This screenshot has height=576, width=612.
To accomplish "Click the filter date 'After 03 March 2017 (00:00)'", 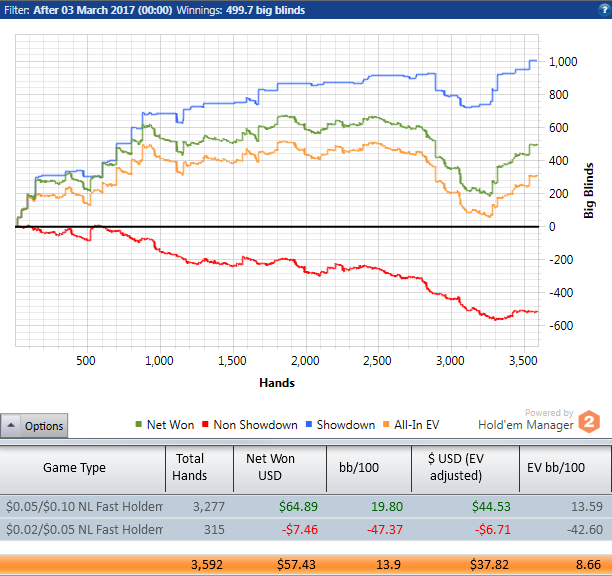I will (x=103, y=10).
